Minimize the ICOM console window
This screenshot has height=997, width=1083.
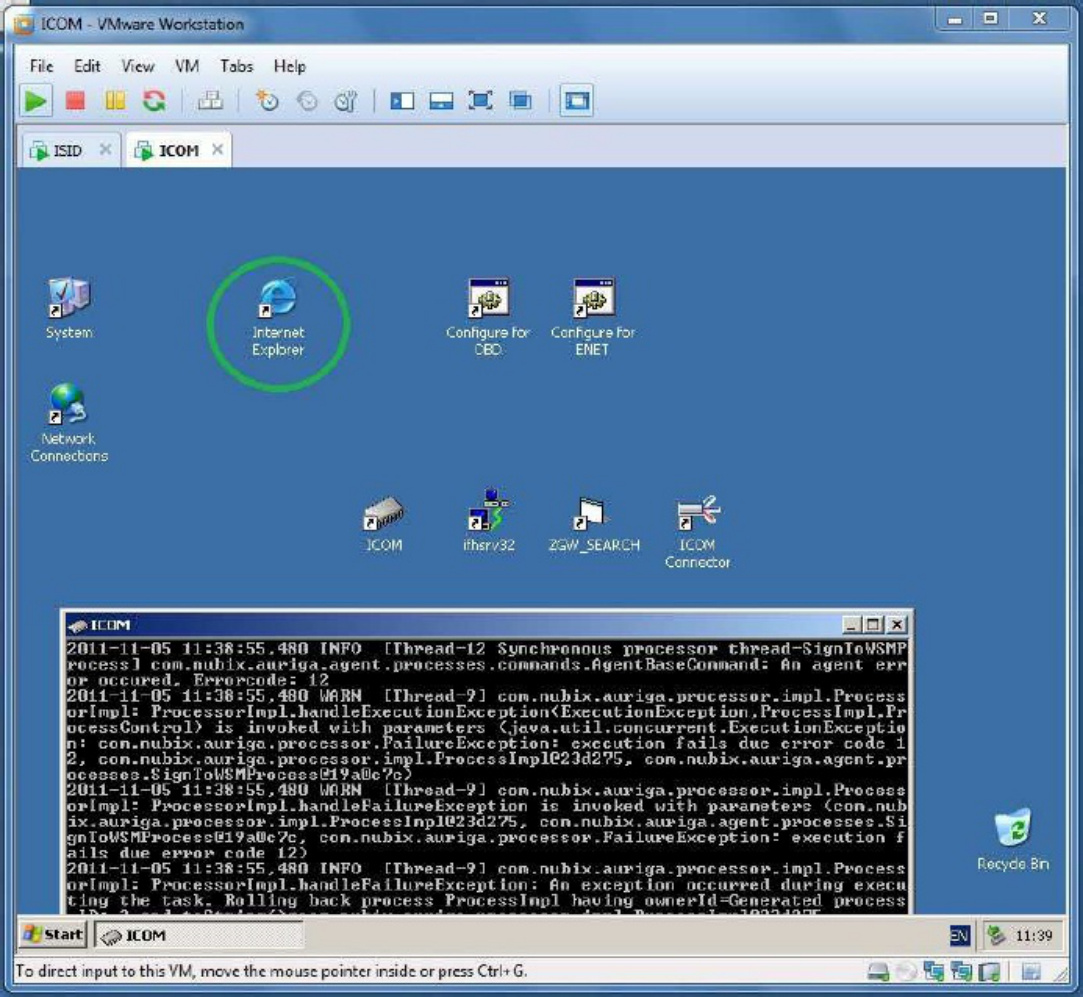tap(852, 625)
